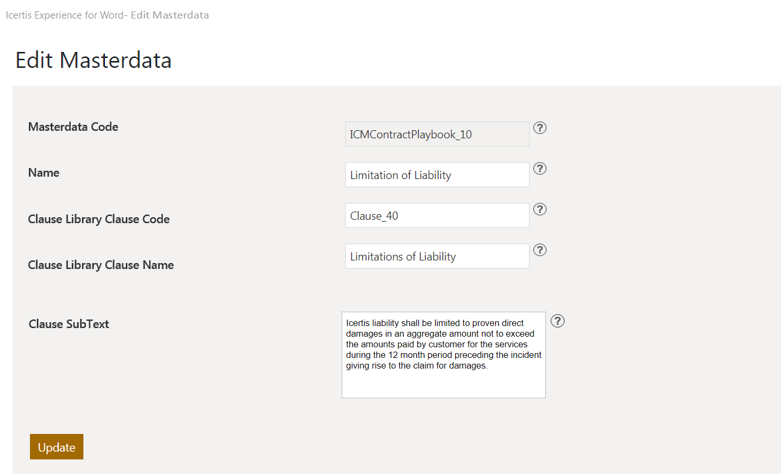Click the Masterdata Code label
Viewport: 783px width, 474px height.
(x=73, y=127)
